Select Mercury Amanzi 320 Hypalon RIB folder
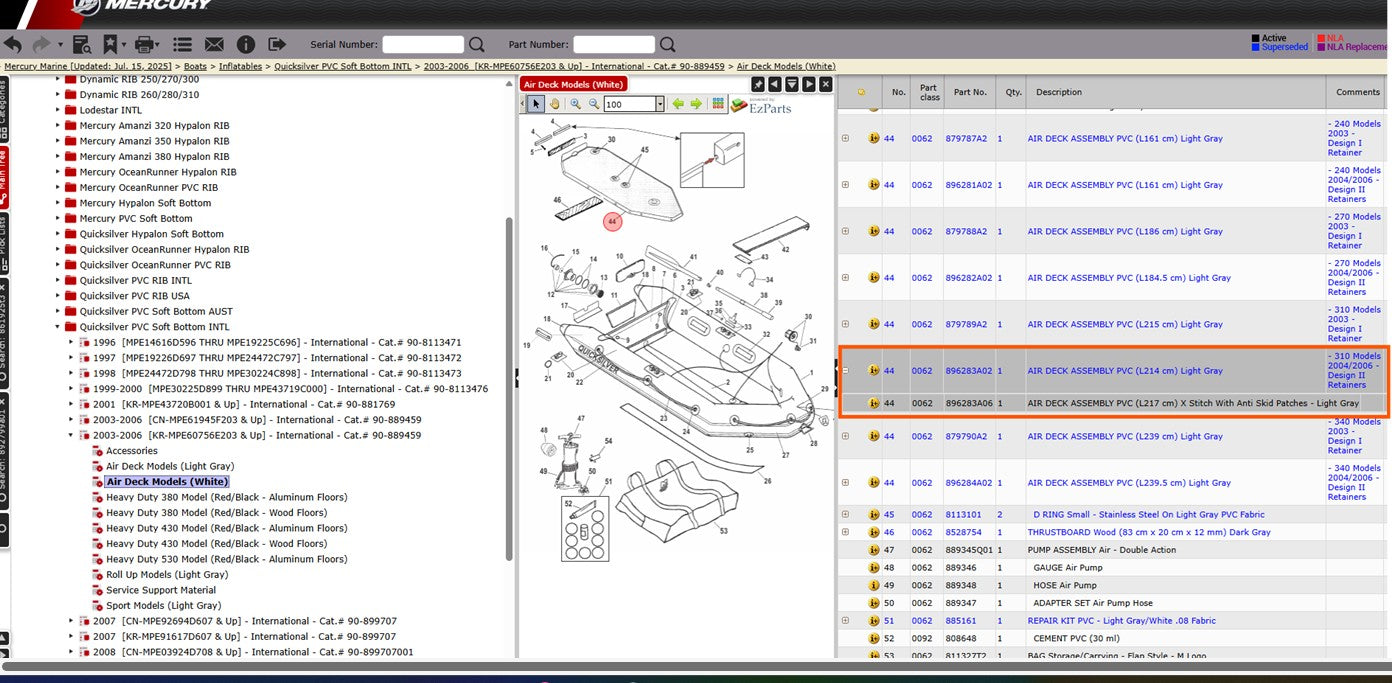Viewport: 1392px width, 683px height. 154,125
